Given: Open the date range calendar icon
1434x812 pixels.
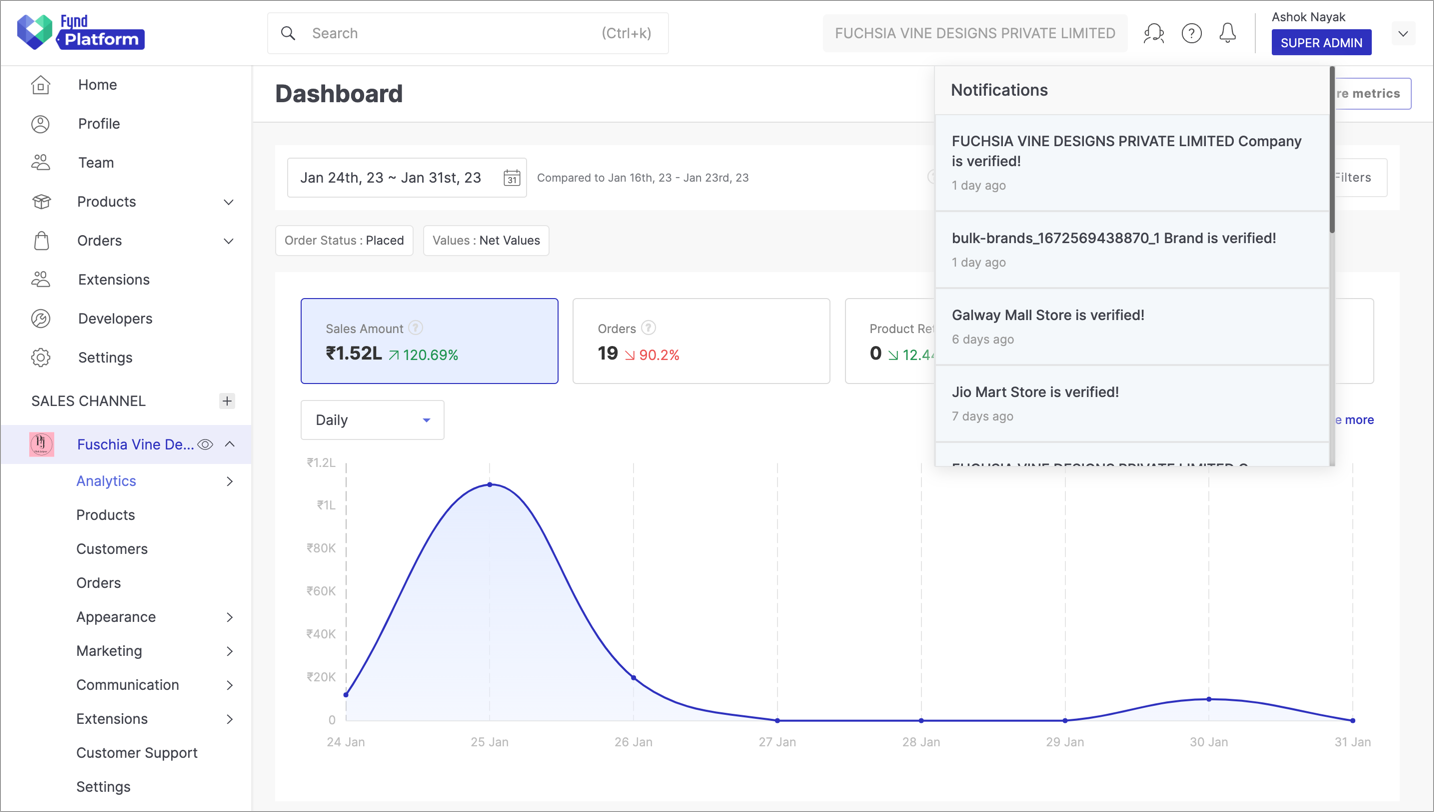Looking at the screenshot, I should (512, 178).
